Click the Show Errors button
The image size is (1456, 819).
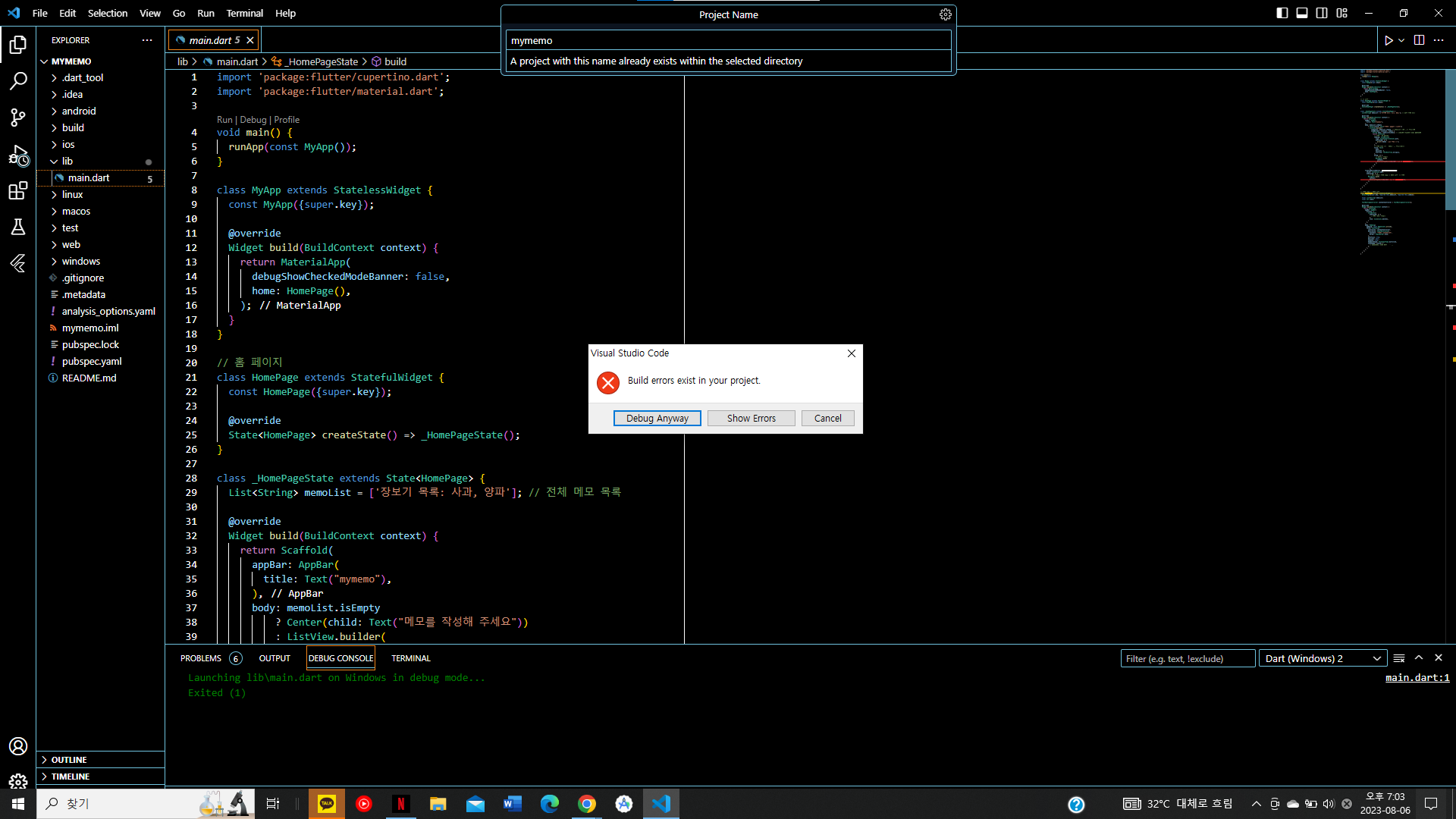point(752,419)
